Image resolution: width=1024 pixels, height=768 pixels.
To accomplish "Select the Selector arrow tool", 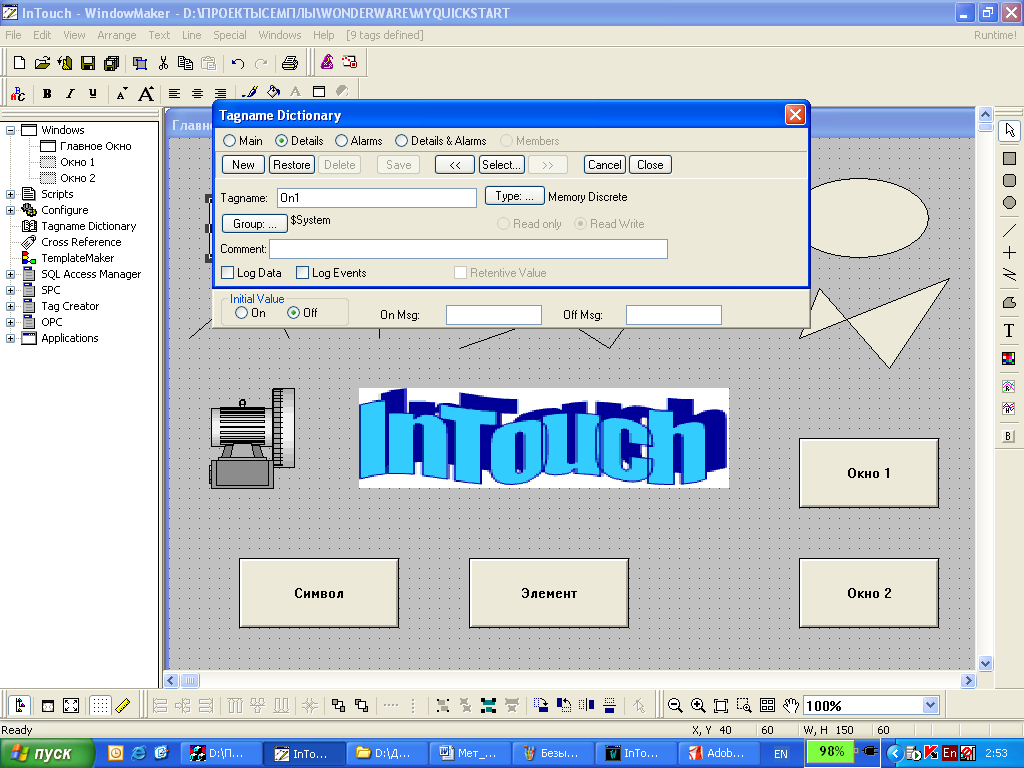I will tap(1010, 131).
